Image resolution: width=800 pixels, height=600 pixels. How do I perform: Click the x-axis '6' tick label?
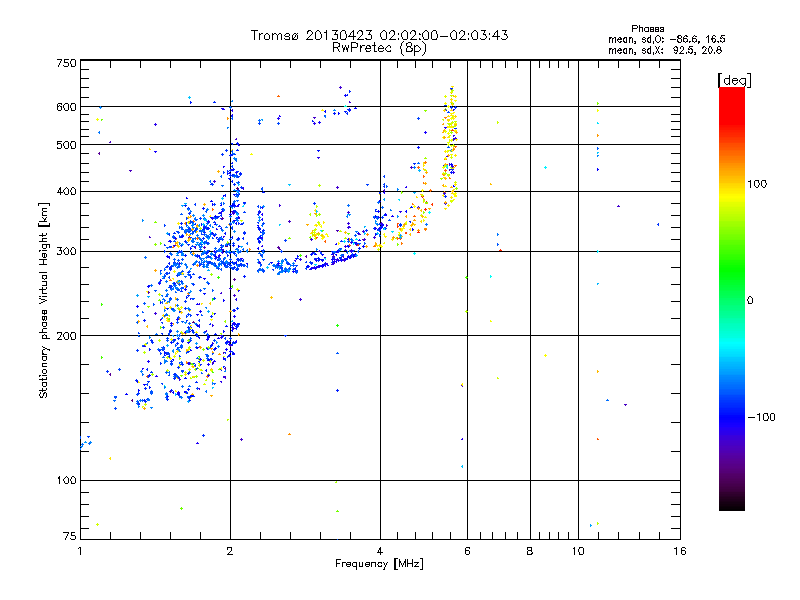point(467,551)
